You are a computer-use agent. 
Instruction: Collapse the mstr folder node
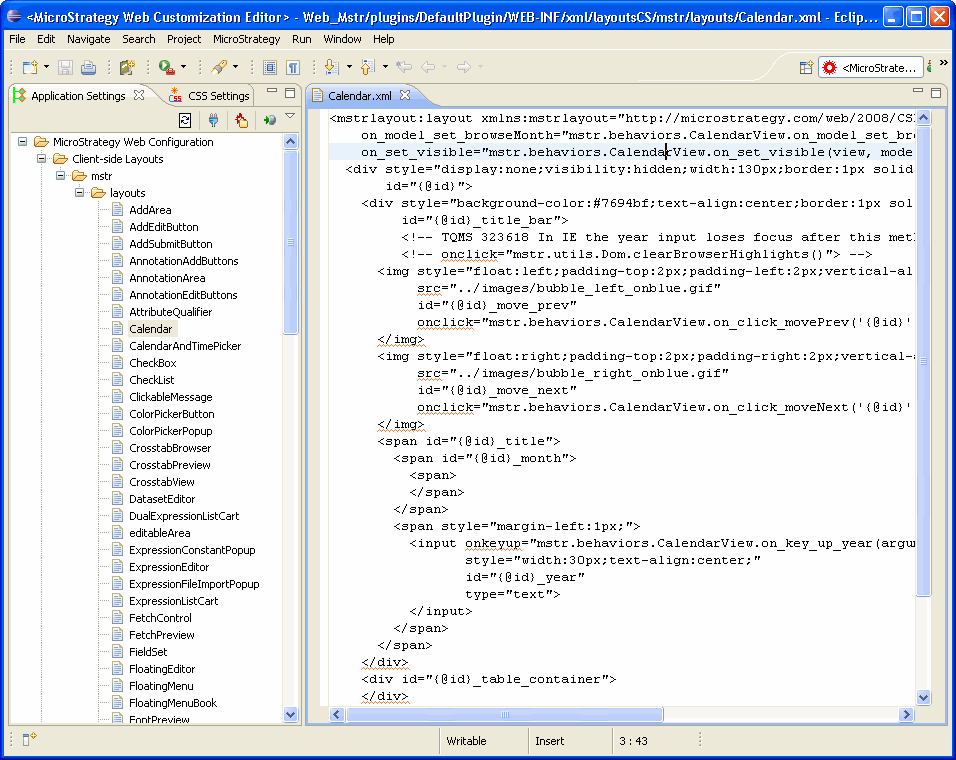tap(60, 176)
